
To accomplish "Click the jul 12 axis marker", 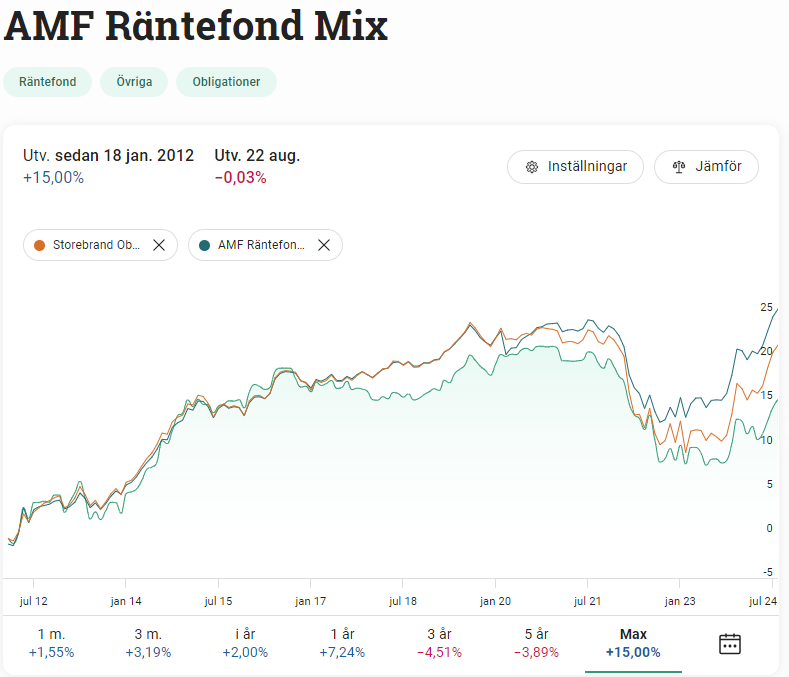I will (34, 601).
